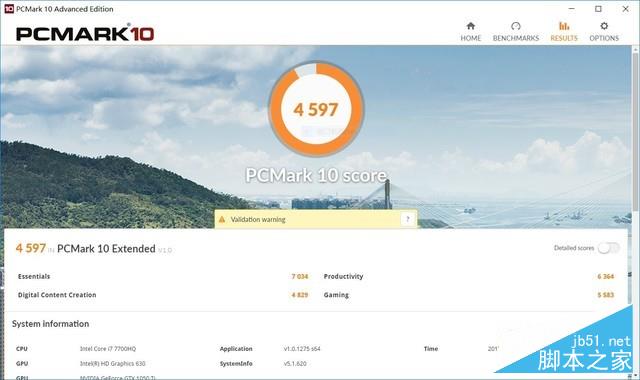Click the Productivity value 6 364
The width and height of the screenshot is (640, 380).
pos(606,276)
